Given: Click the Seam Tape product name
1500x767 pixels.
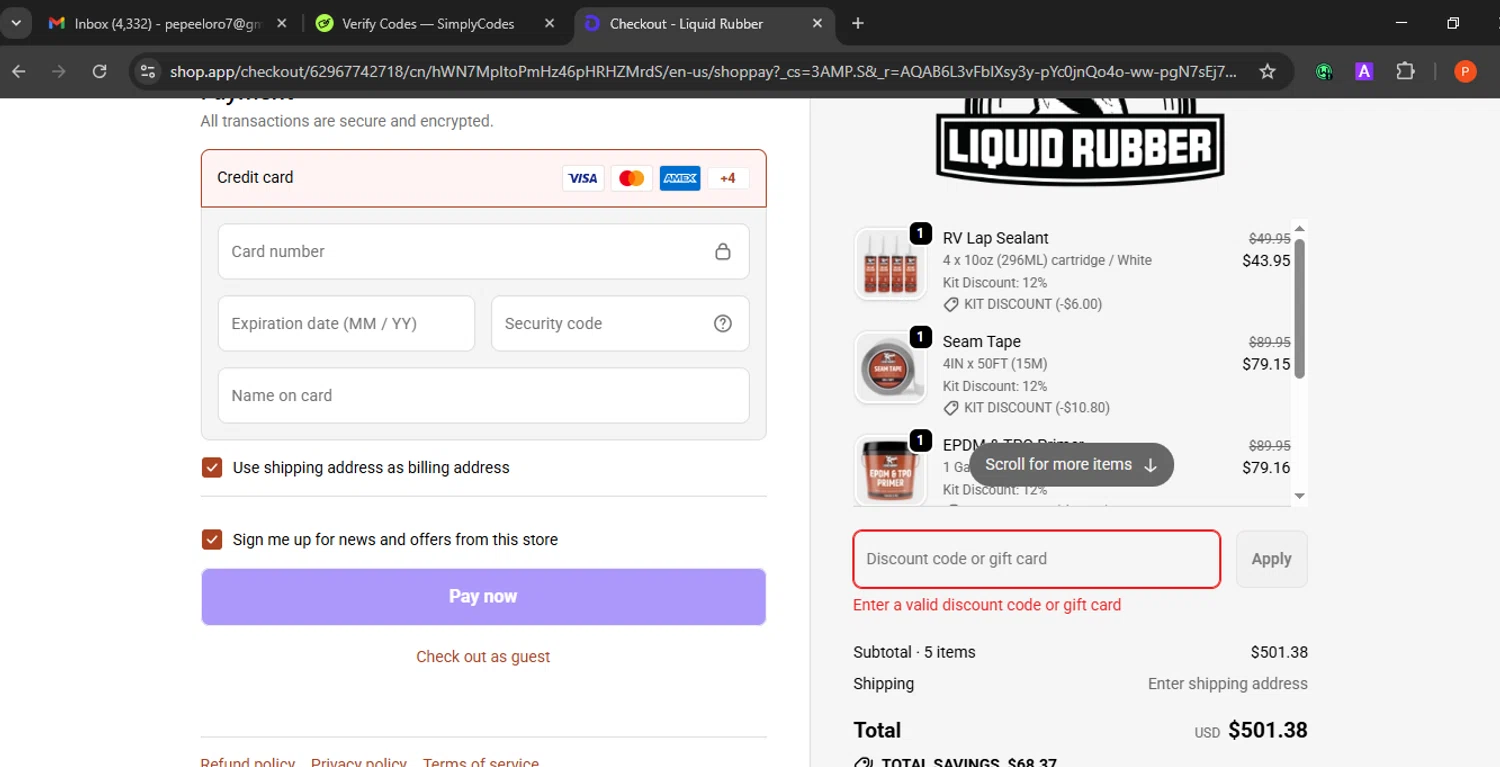Looking at the screenshot, I should point(981,342).
